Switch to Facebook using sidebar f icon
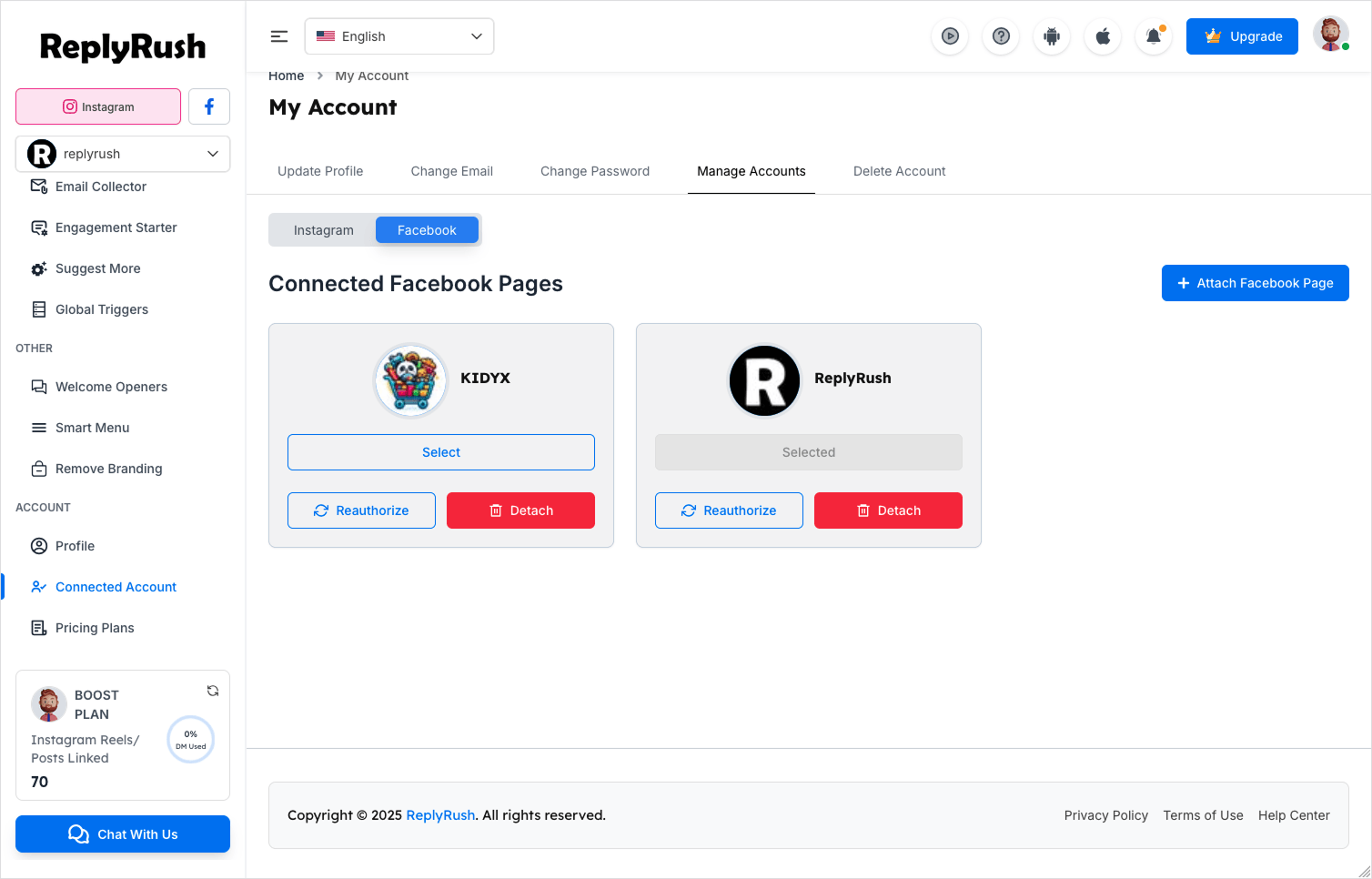This screenshot has height=879, width=1372. 209,106
